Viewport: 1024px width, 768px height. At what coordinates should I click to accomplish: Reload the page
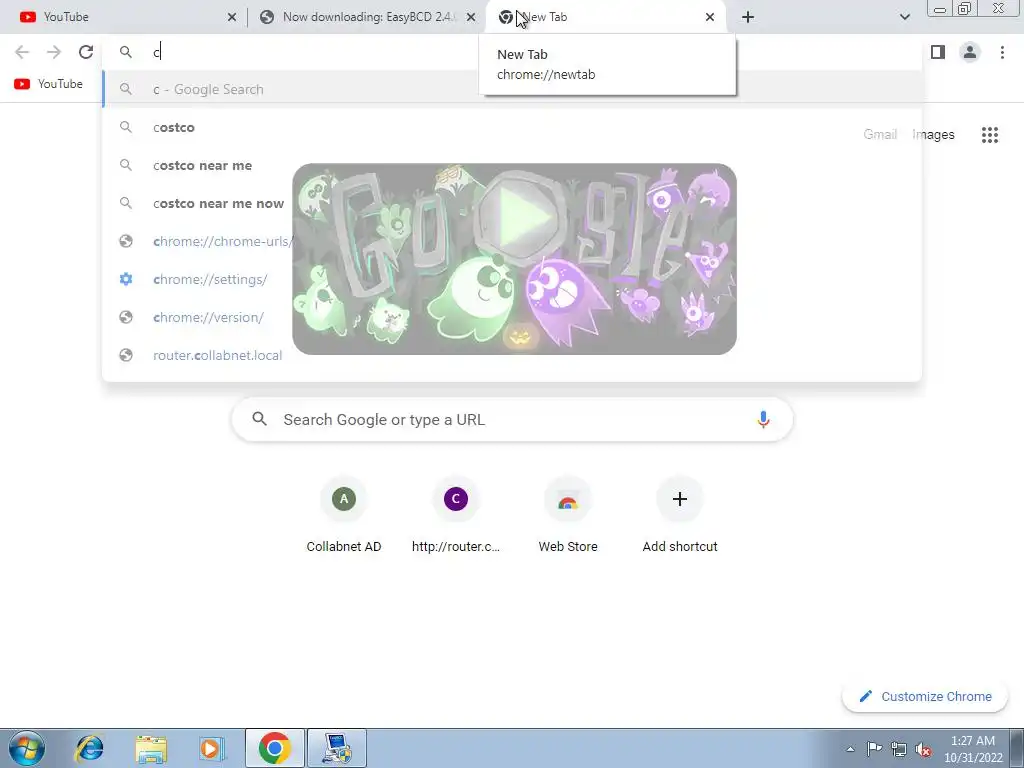[86, 52]
